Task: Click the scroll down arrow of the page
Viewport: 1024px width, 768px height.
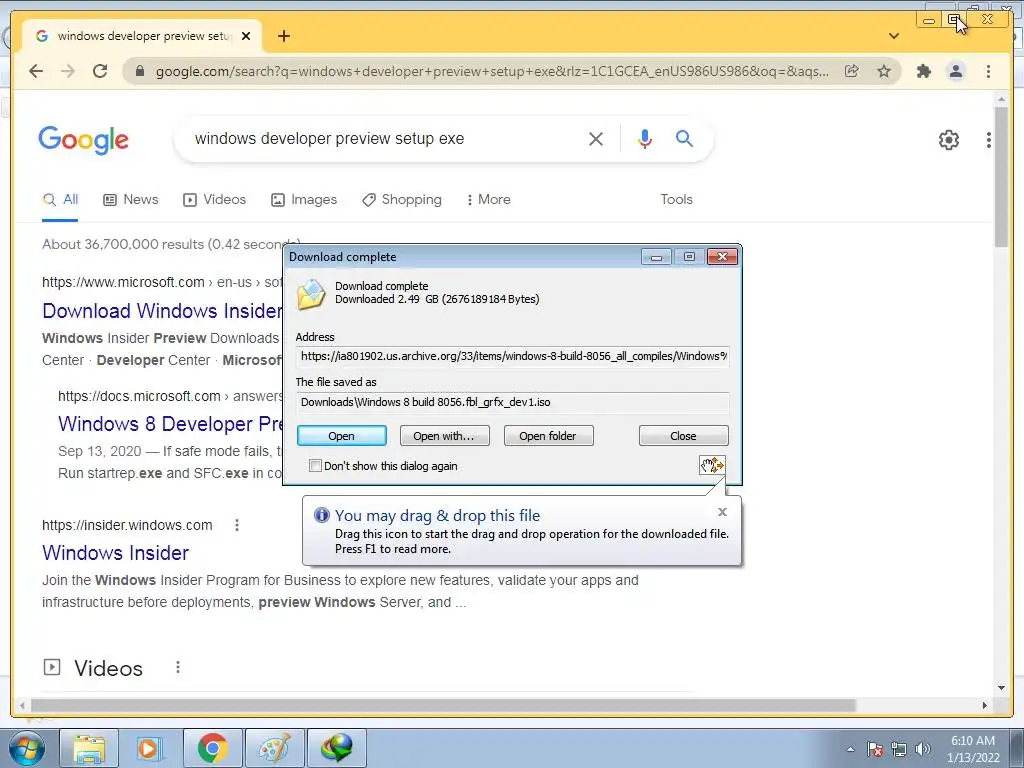Action: [1002, 688]
